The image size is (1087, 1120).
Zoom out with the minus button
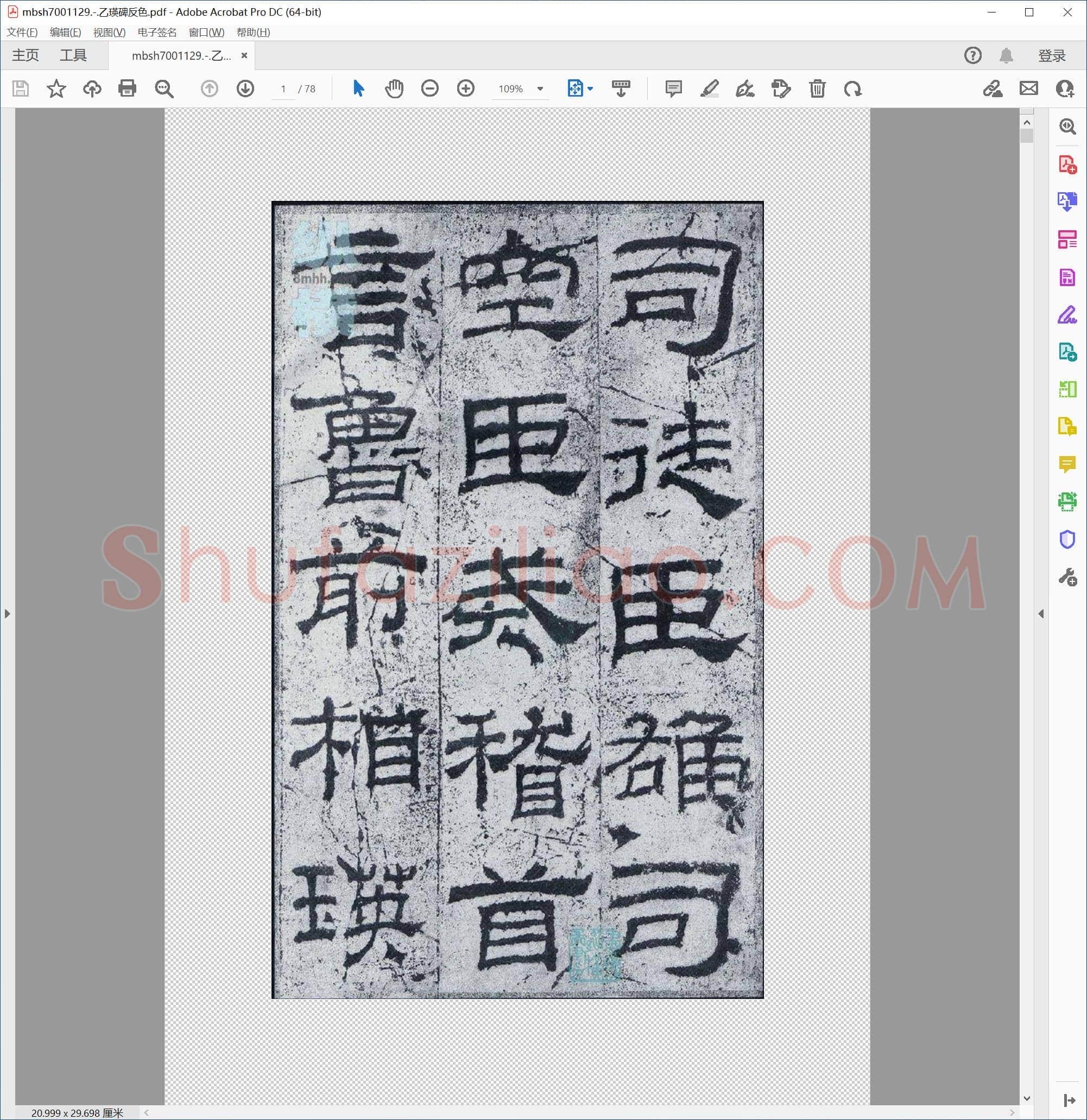click(430, 88)
